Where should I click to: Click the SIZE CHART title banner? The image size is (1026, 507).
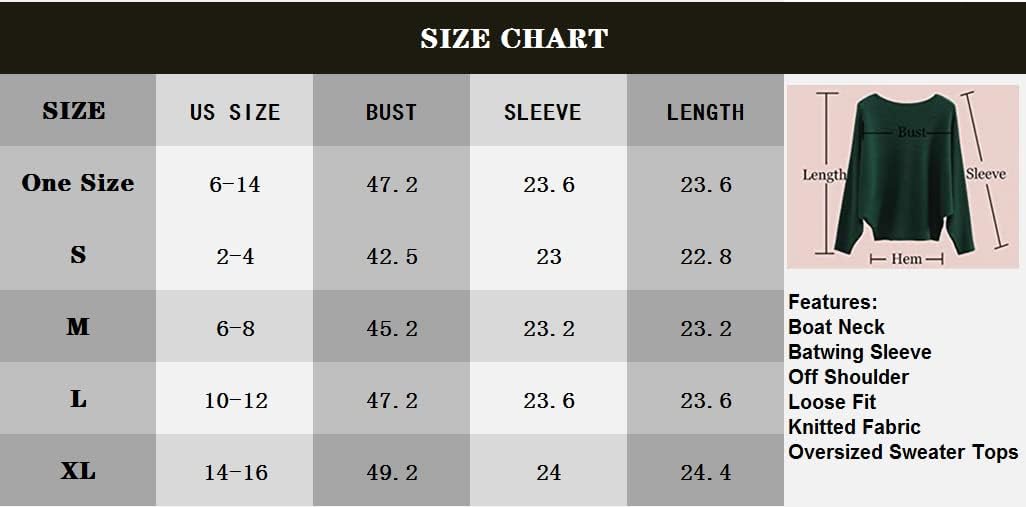click(x=513, y=38)
